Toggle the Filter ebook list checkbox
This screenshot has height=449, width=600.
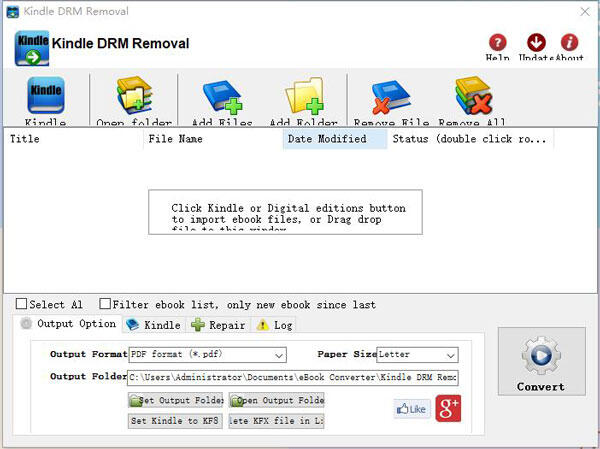(x=105, y=304)
